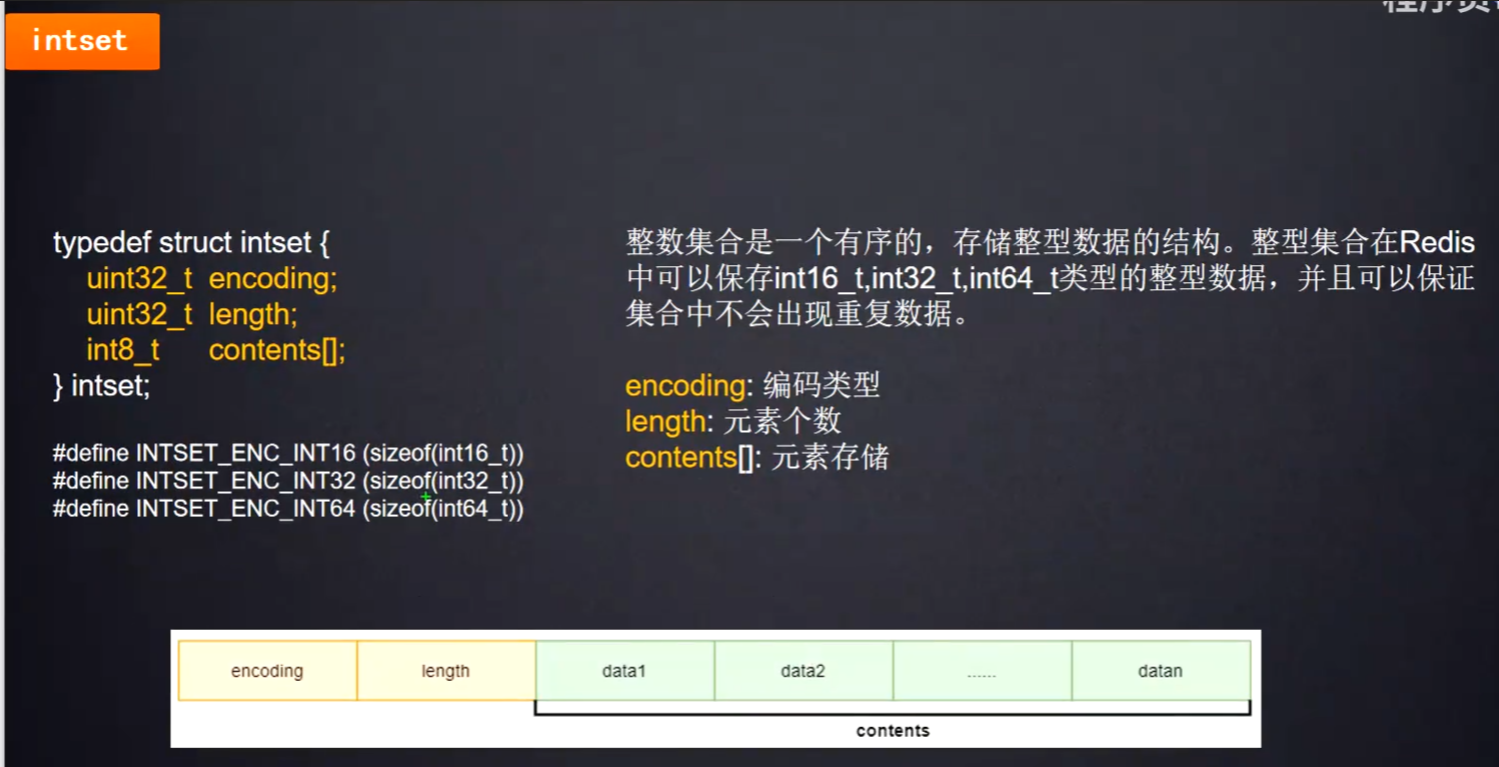Click the INTSET_ENC_INT64 define line
Image resolution: width=1499 pixels, height=767 pixels.
pos(288,509)
